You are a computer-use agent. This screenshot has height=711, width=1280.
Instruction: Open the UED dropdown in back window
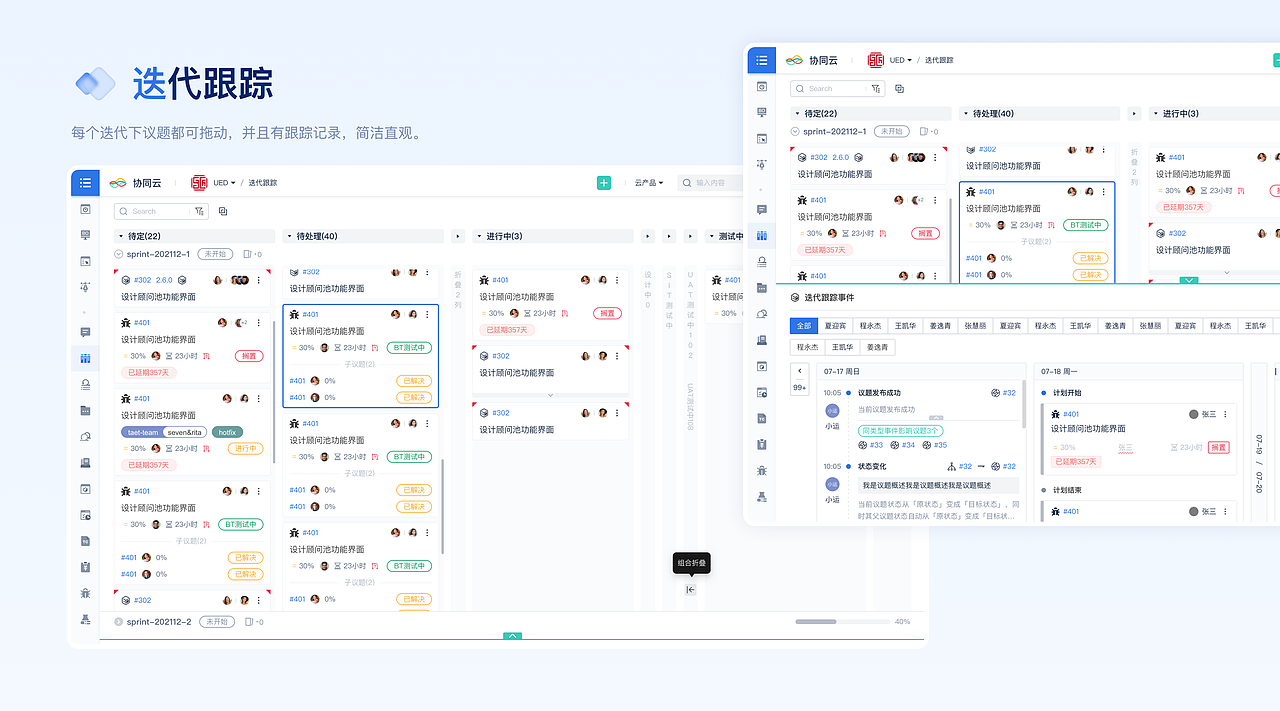224,183
